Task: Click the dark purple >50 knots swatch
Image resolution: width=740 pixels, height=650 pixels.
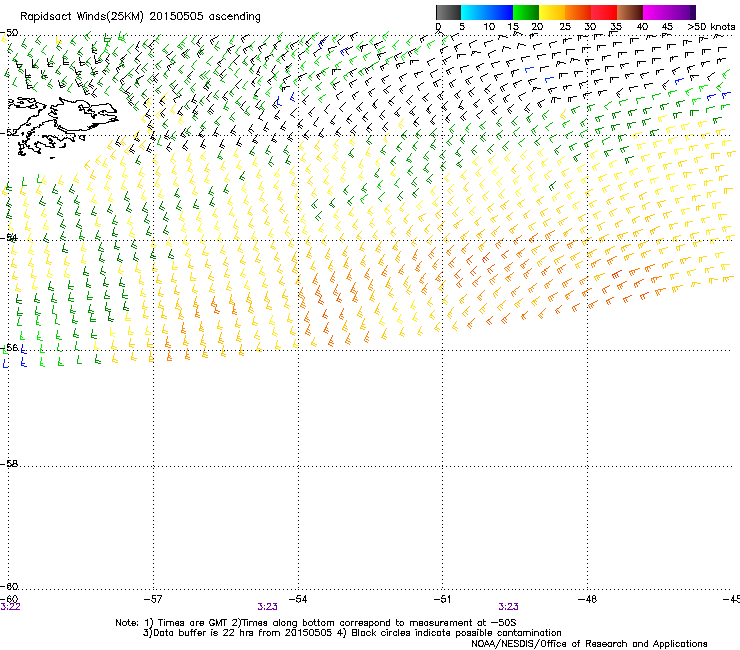Action: point(692,12)
